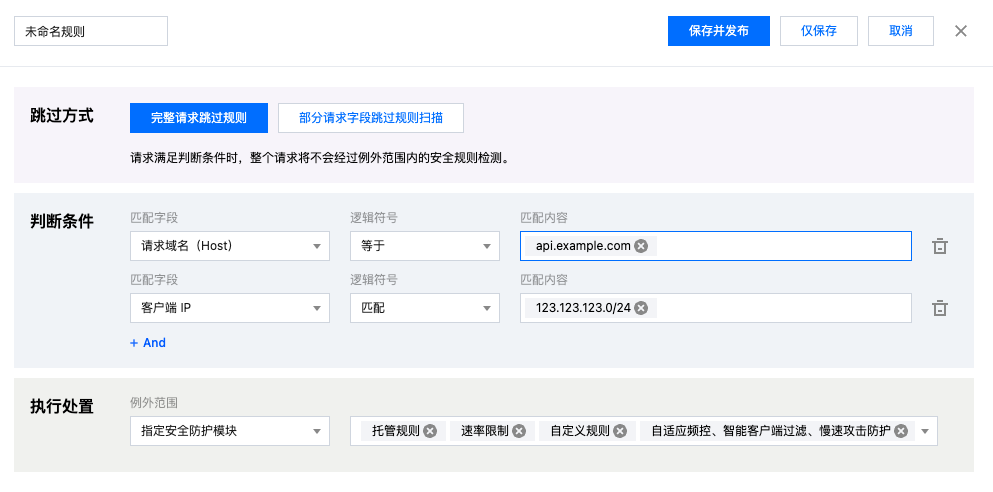Click 仅保存 button
Screen dimensions: 993x492
pyautogui.click(x=818, y=31)
